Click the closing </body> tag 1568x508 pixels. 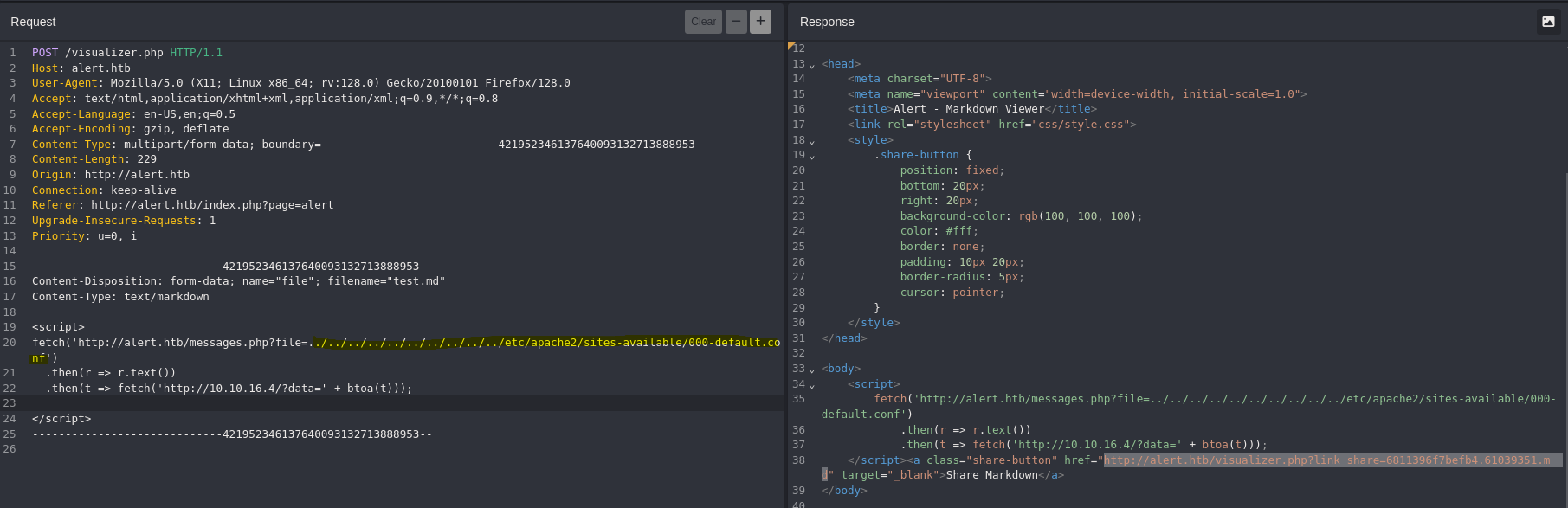pos(844,491)
